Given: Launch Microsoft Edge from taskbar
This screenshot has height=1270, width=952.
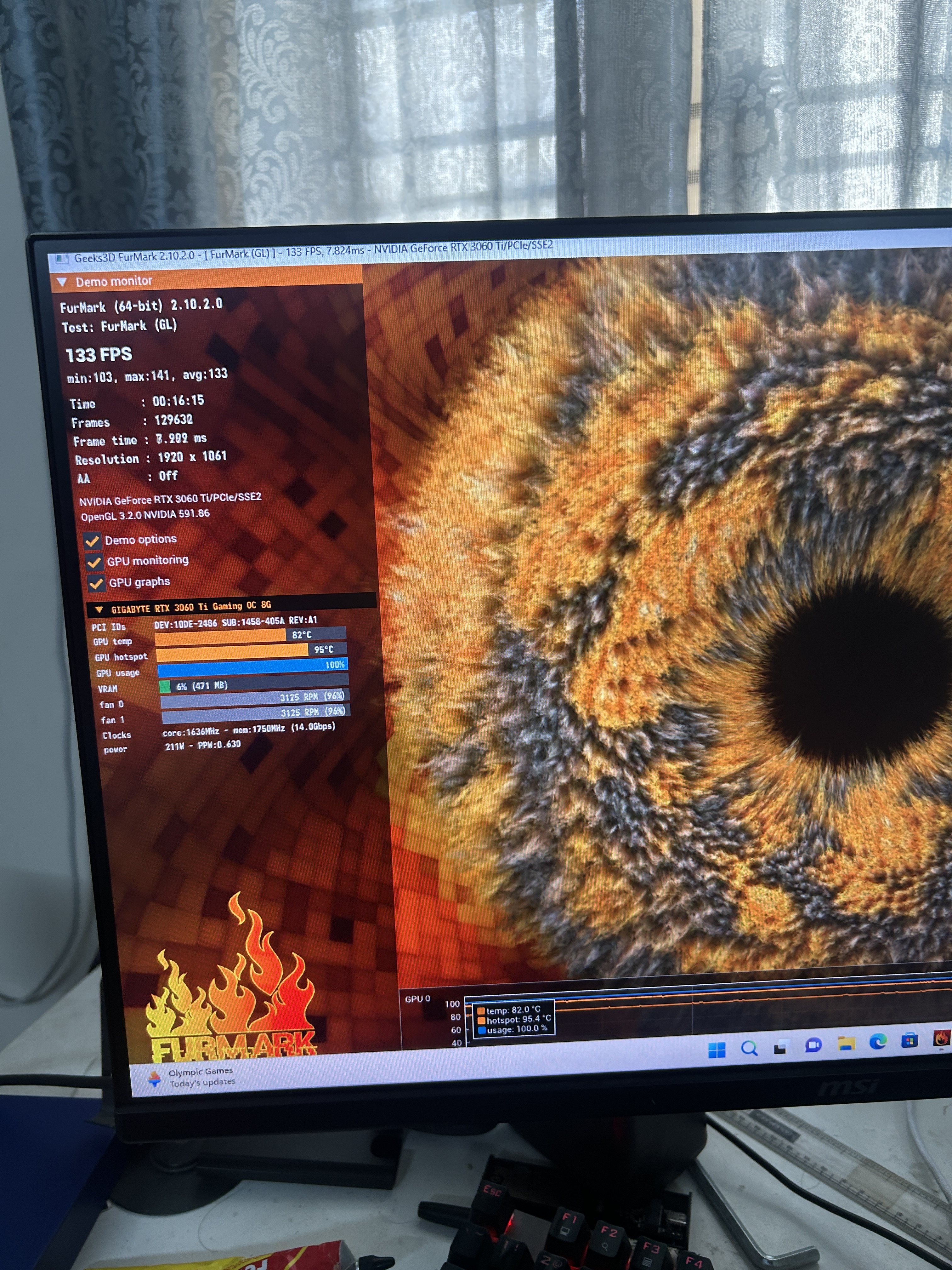Looking at the screenshot, I should 878,1042.
